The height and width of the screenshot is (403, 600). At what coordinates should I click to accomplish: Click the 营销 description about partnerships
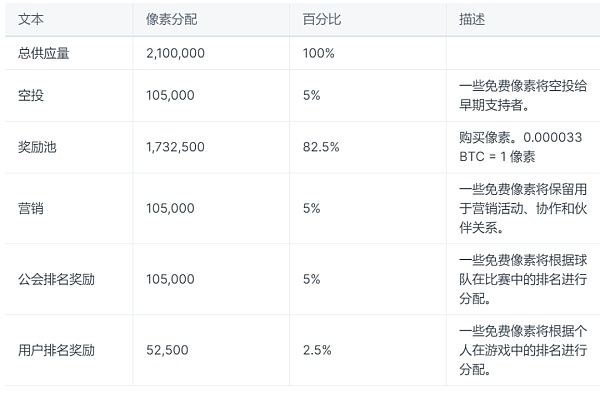(x=520, y=208)
